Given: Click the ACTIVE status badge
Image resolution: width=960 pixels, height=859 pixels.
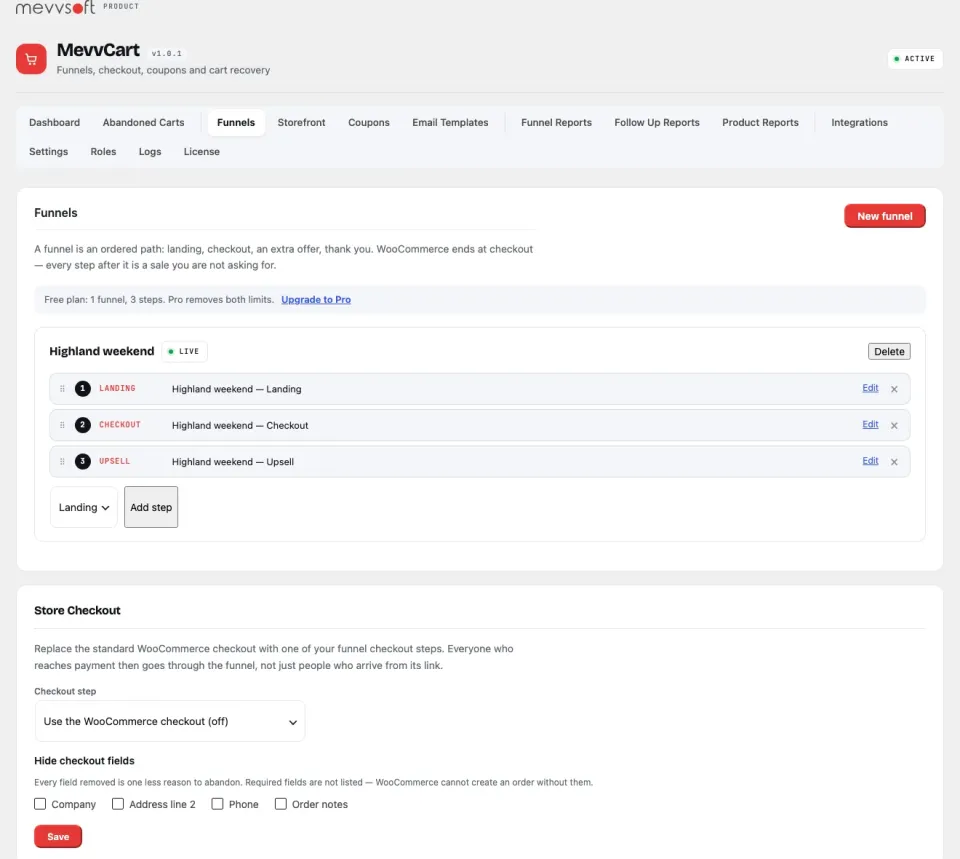Looking at the screenshot, I should (915, 59).
